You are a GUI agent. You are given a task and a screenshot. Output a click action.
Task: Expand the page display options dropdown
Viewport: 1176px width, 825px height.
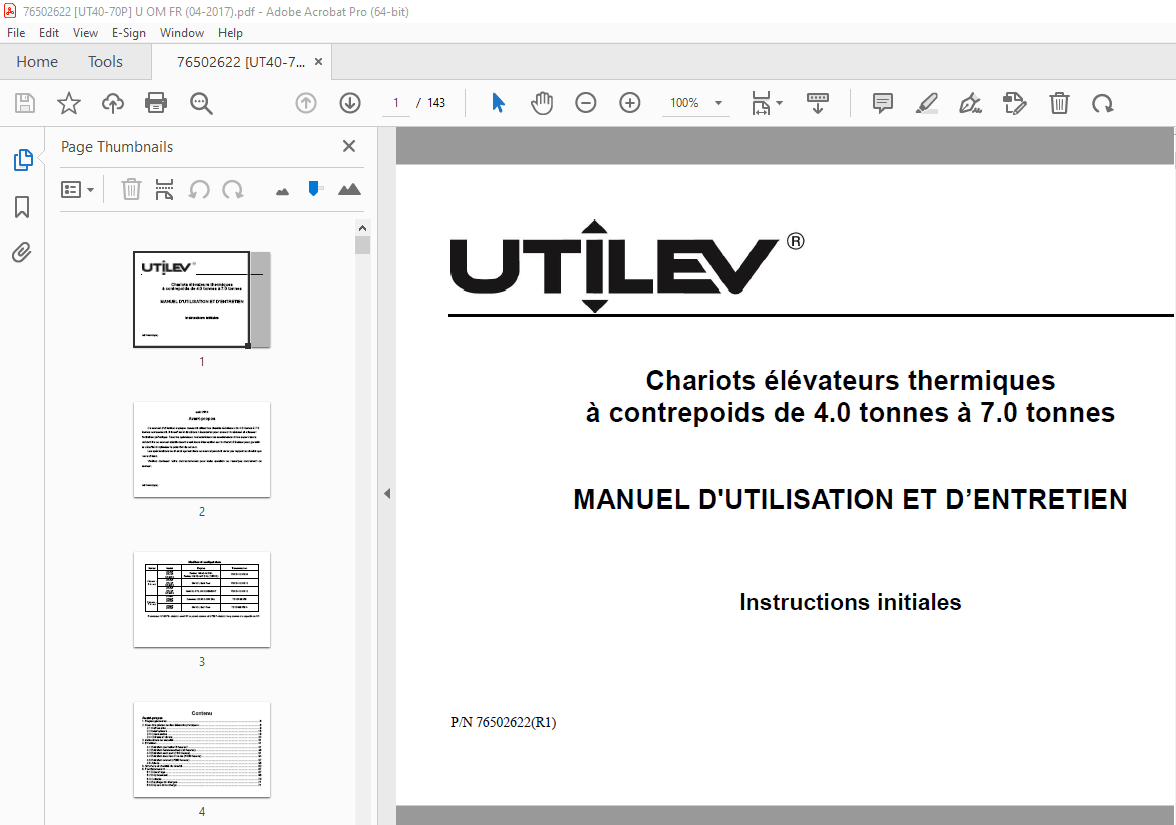coord(777,102)
